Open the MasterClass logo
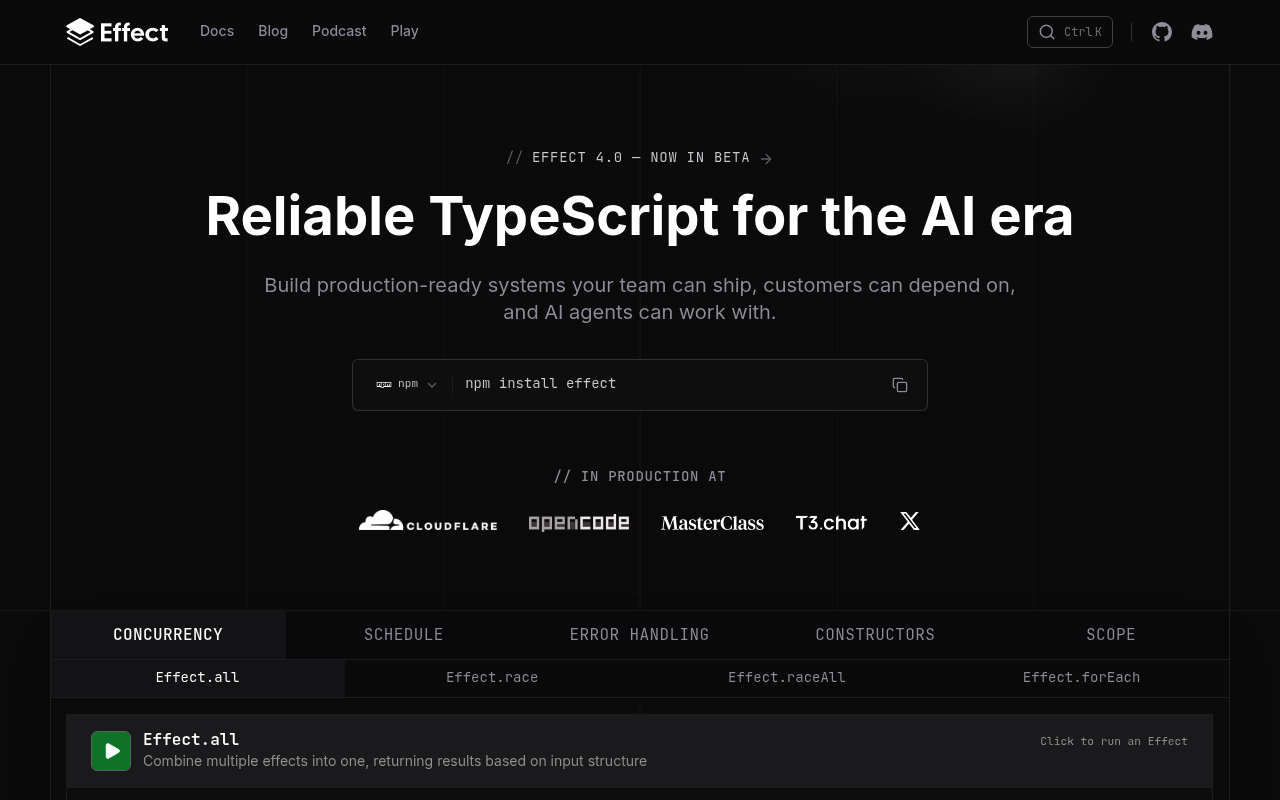Viewport: 1280px width, 800px height. coord(712,522)
